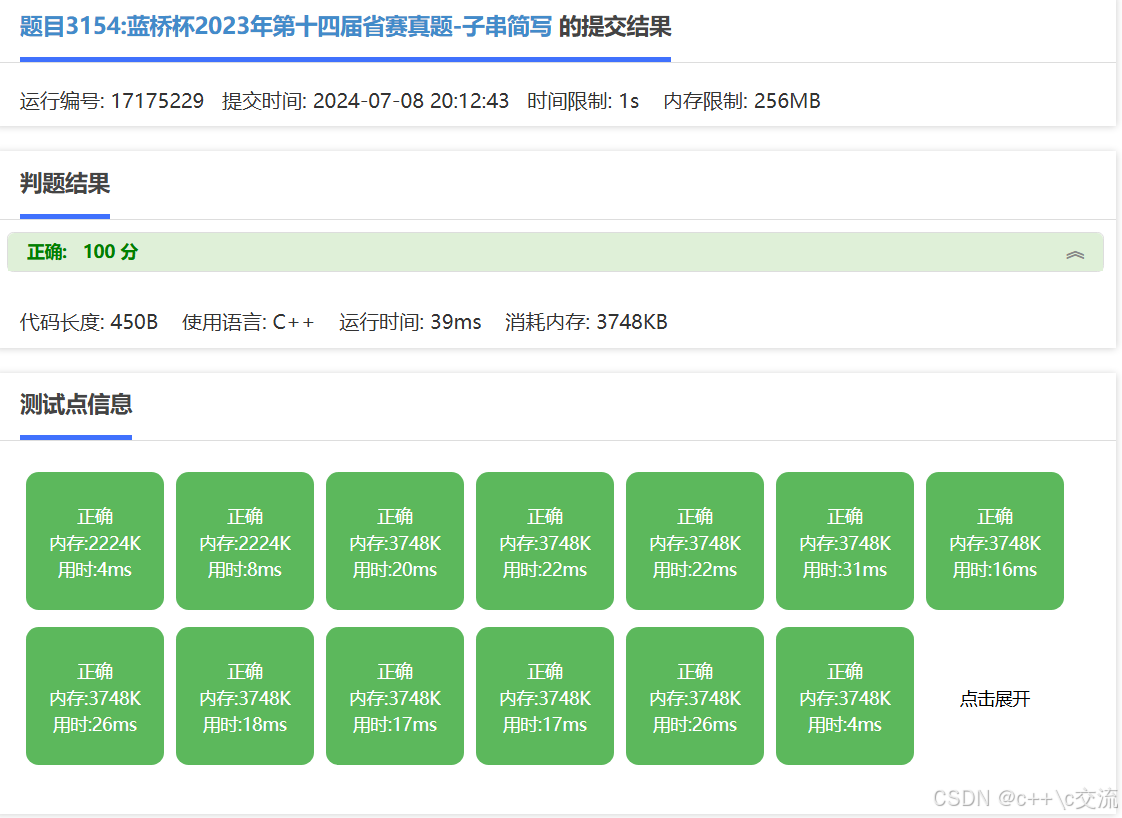Click the 代码长度: 450B text

[x=89, y=322]
